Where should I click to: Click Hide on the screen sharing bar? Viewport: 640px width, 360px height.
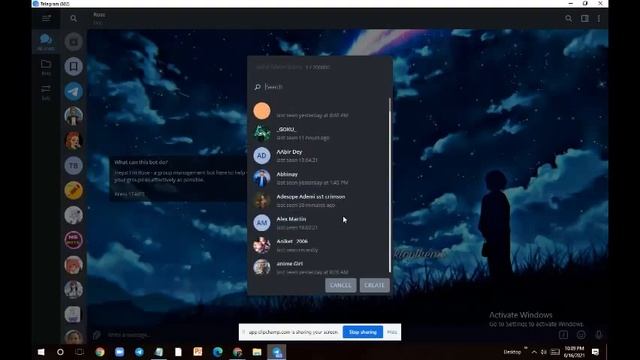[x=392, y=332]
